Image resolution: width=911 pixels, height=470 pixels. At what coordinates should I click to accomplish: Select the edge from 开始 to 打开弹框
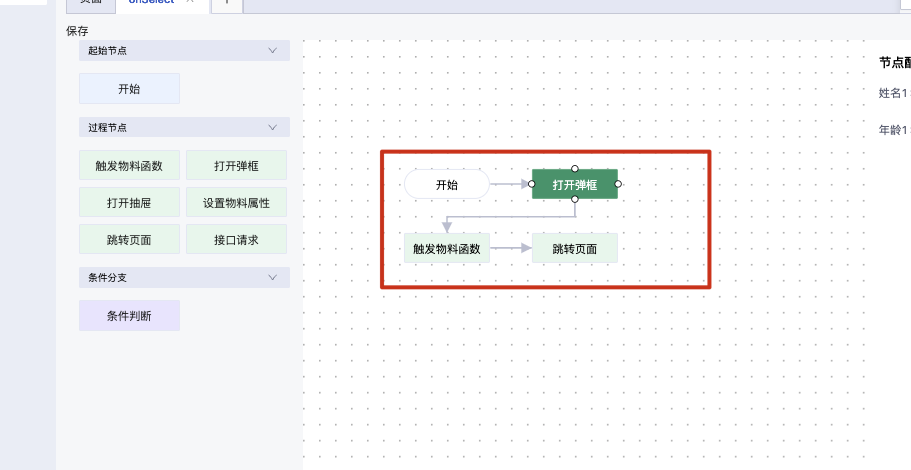(508, 184)
